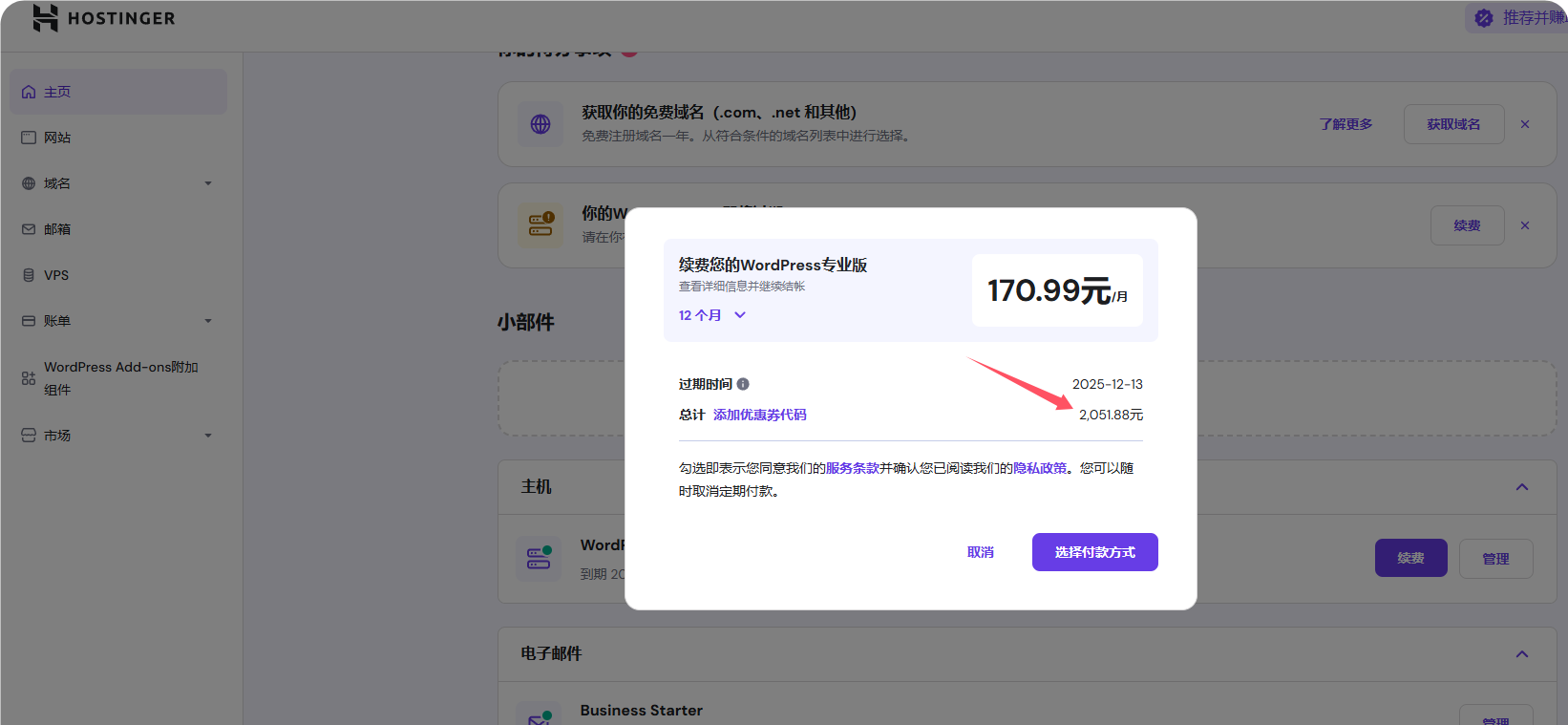The height and width of the screenshot is (725, 1568).
Task: Click 取消 in the renewal dialog
Action: (x=981, y=552)
